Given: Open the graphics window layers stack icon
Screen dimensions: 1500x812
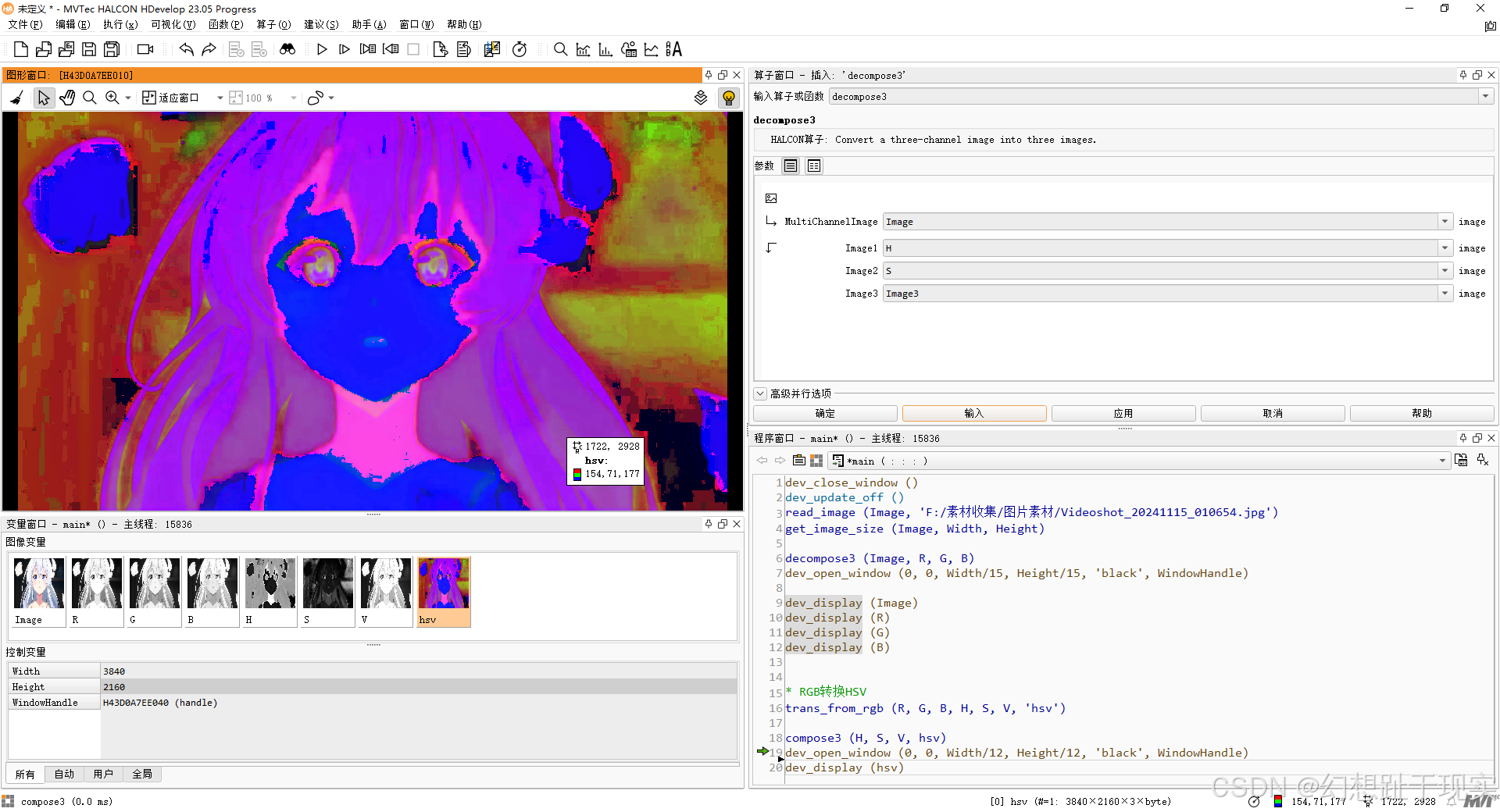Looking at the screenshot, I should pyautogui.click(x=701, y=98).
